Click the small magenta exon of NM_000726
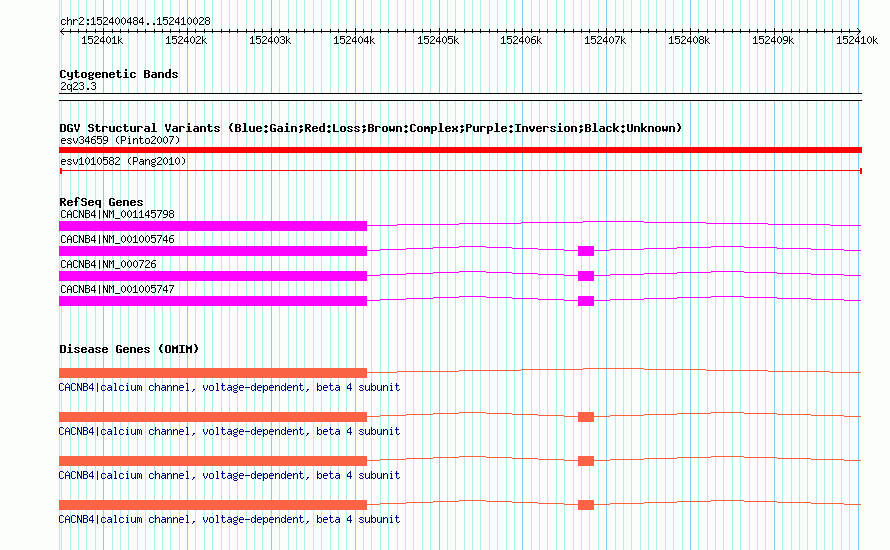The width and height of the screenshot is (890, 550). click(x=586, y=276)
